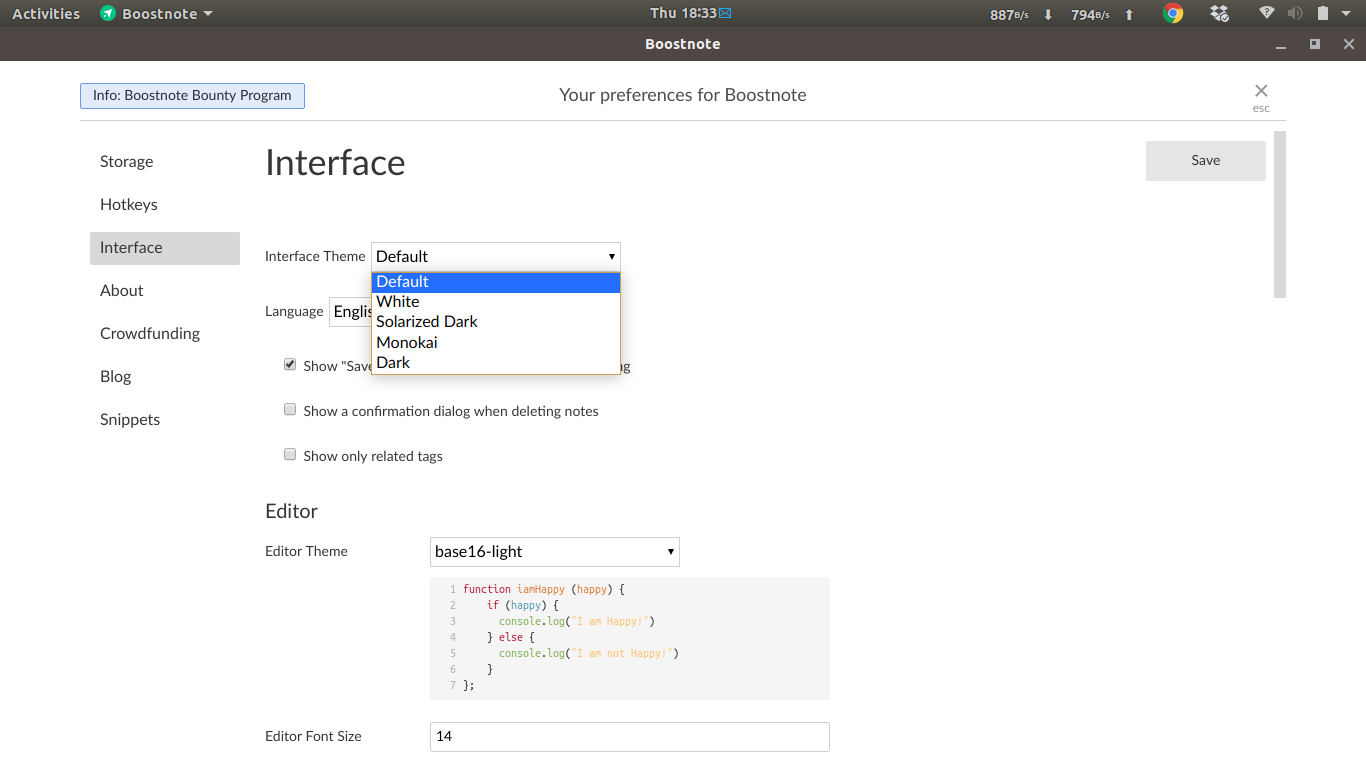The image size is (1366, 768).
Task: Click the mail envelope icon beside clock
Action: (x=725, y=13)
